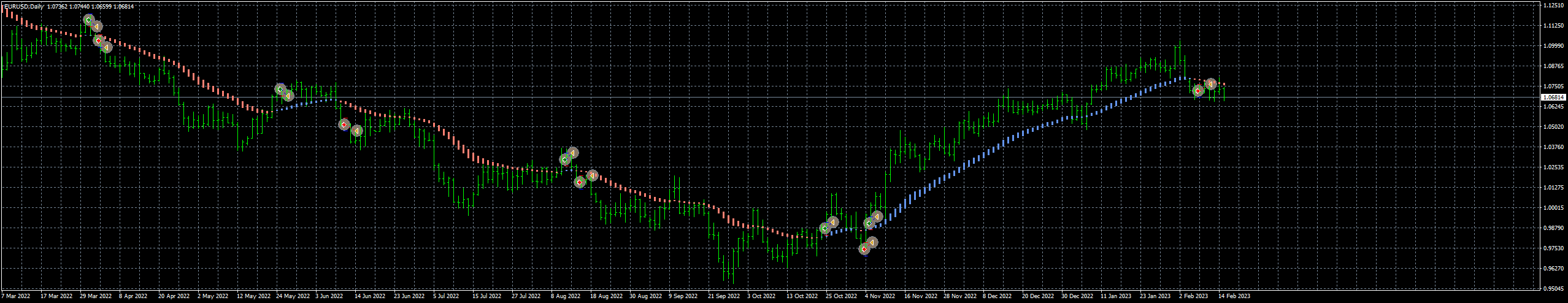Viewport: 1568px width, 303px height.
Task: Click the 3 Oct 2022 date label
Action: (x=761, y=296)
